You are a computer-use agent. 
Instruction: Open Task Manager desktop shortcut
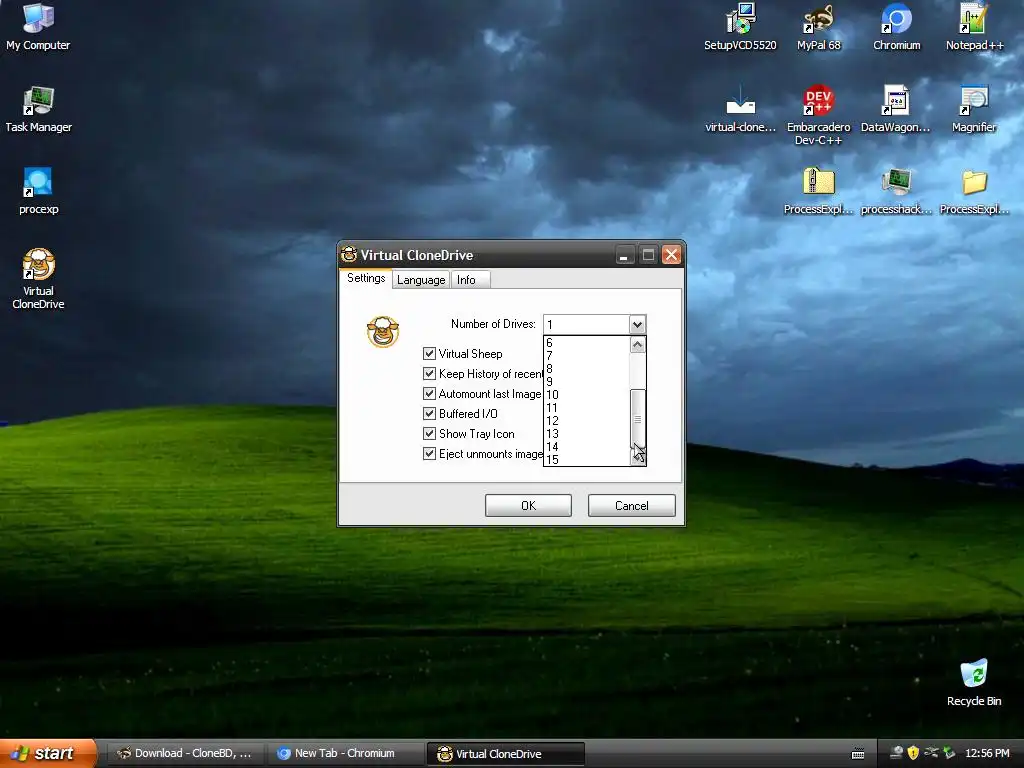point(38,108)
